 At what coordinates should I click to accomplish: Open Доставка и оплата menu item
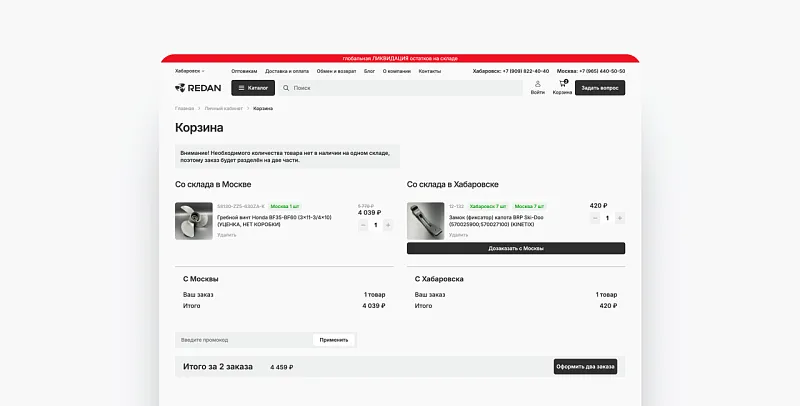click(287, 71)
